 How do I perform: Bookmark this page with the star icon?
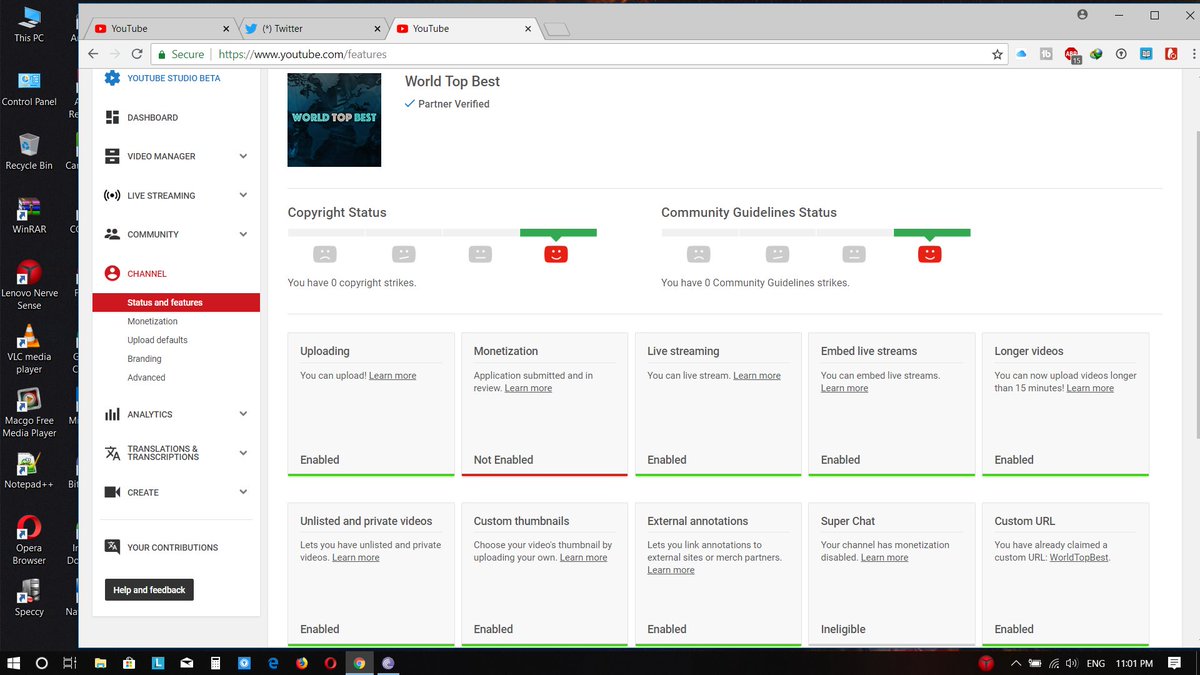click(997, 55)
